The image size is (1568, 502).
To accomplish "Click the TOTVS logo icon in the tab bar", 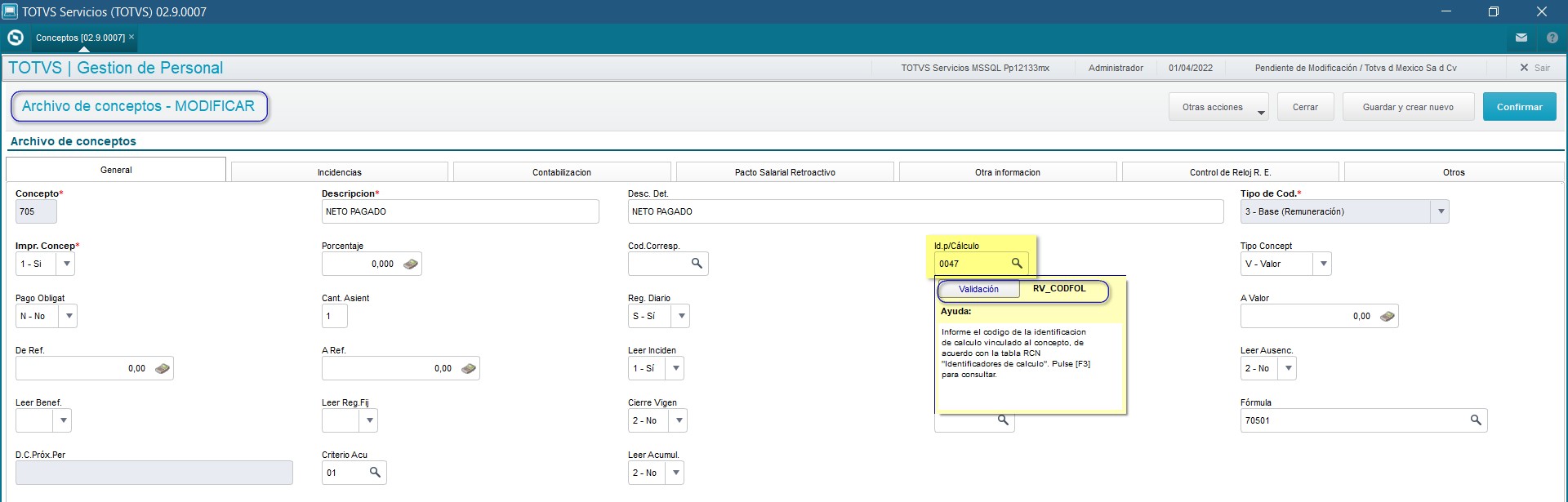I will point(15,38).
